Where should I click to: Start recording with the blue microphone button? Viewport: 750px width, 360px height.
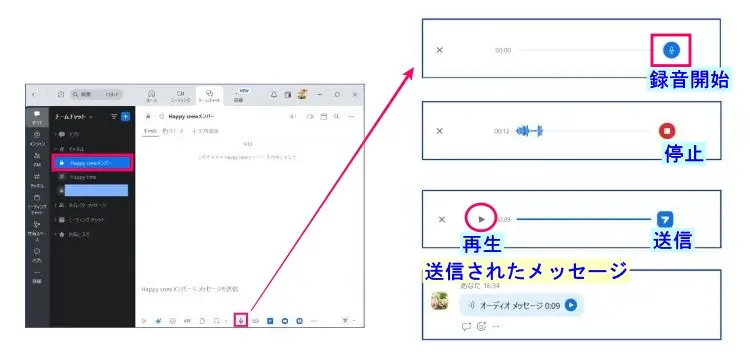671,50
